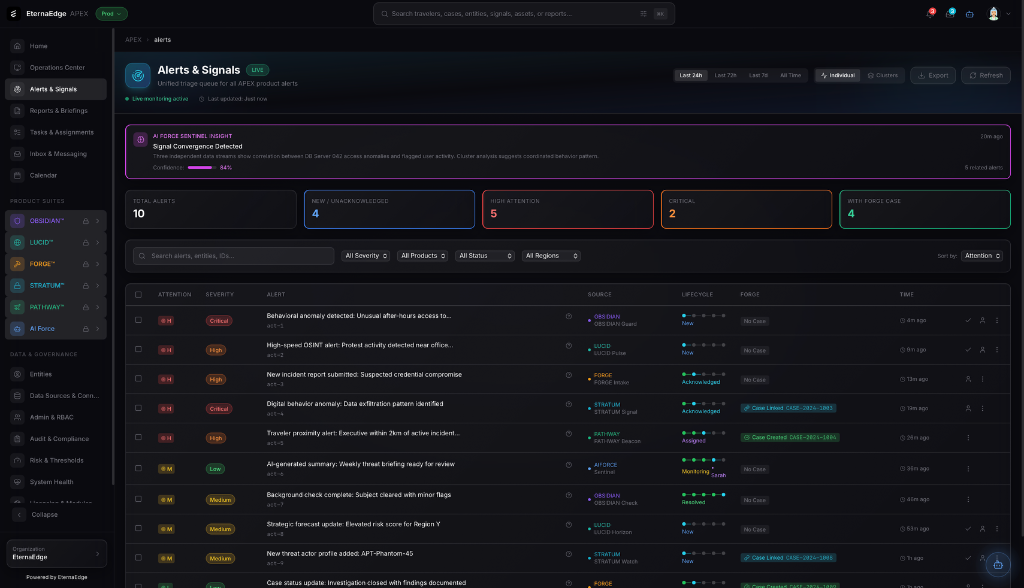Select the Last 24h time range
The height and width of the screenshot is (588, 1024).
tap(691, 76)
